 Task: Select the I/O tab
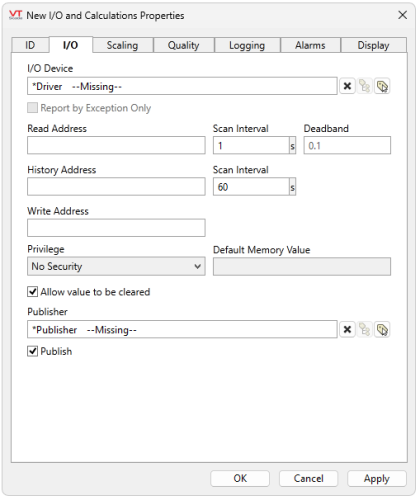pyautogui.click(x=71, y=45)
